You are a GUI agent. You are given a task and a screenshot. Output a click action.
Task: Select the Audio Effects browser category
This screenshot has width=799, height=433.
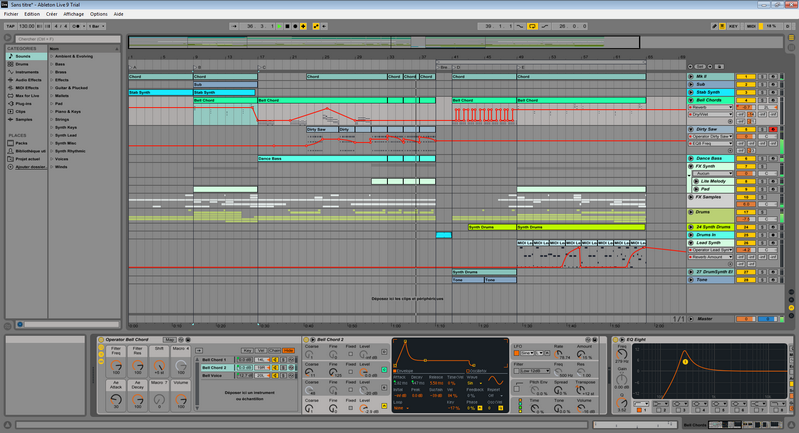27,80
